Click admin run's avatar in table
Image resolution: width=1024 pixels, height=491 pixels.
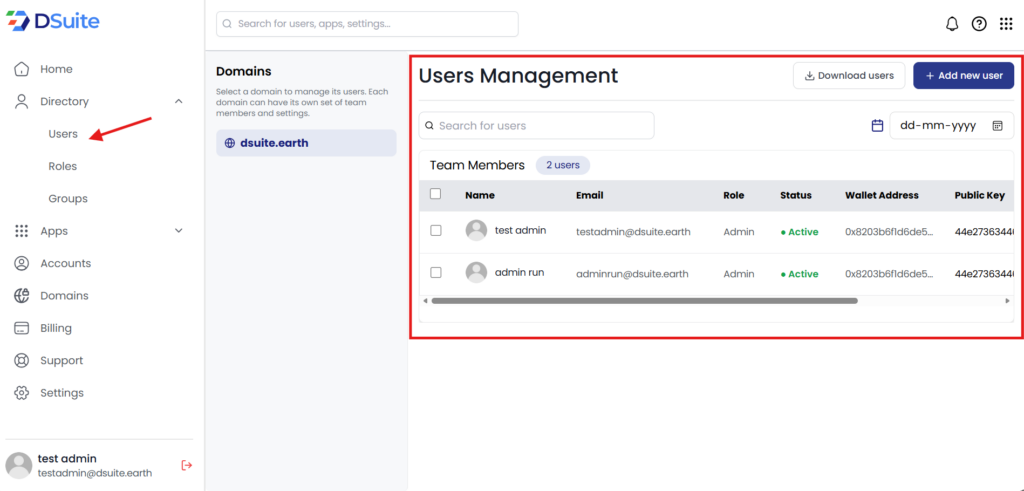[476, 272]
